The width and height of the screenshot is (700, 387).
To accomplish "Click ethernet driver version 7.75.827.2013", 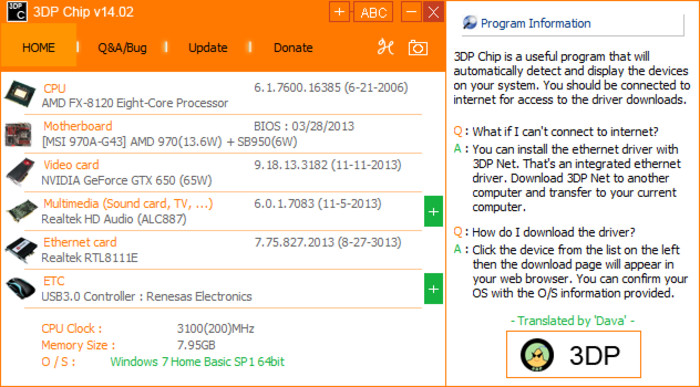I will pos(328,242).
